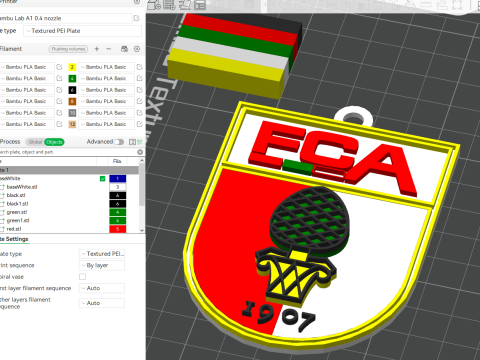Edit the Bambu Lab A1 printer preset
The image size is (480, 360).
137,18
